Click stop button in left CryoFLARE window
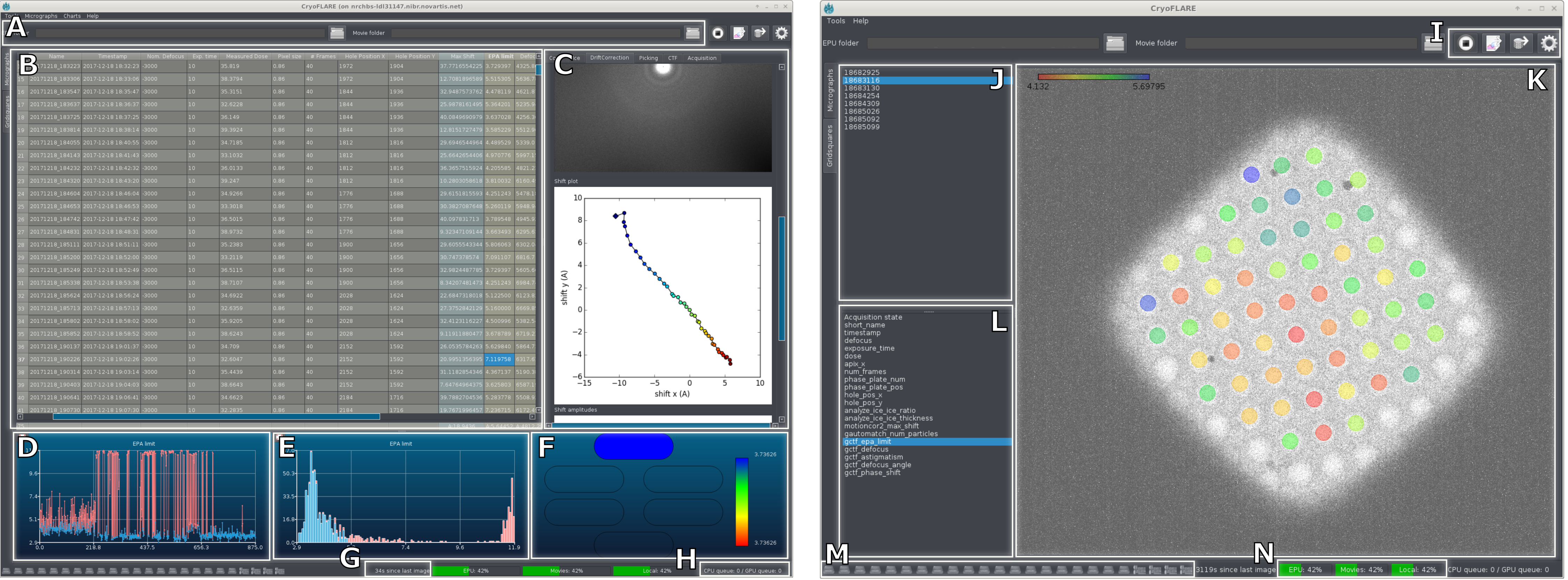 [718, 34]
